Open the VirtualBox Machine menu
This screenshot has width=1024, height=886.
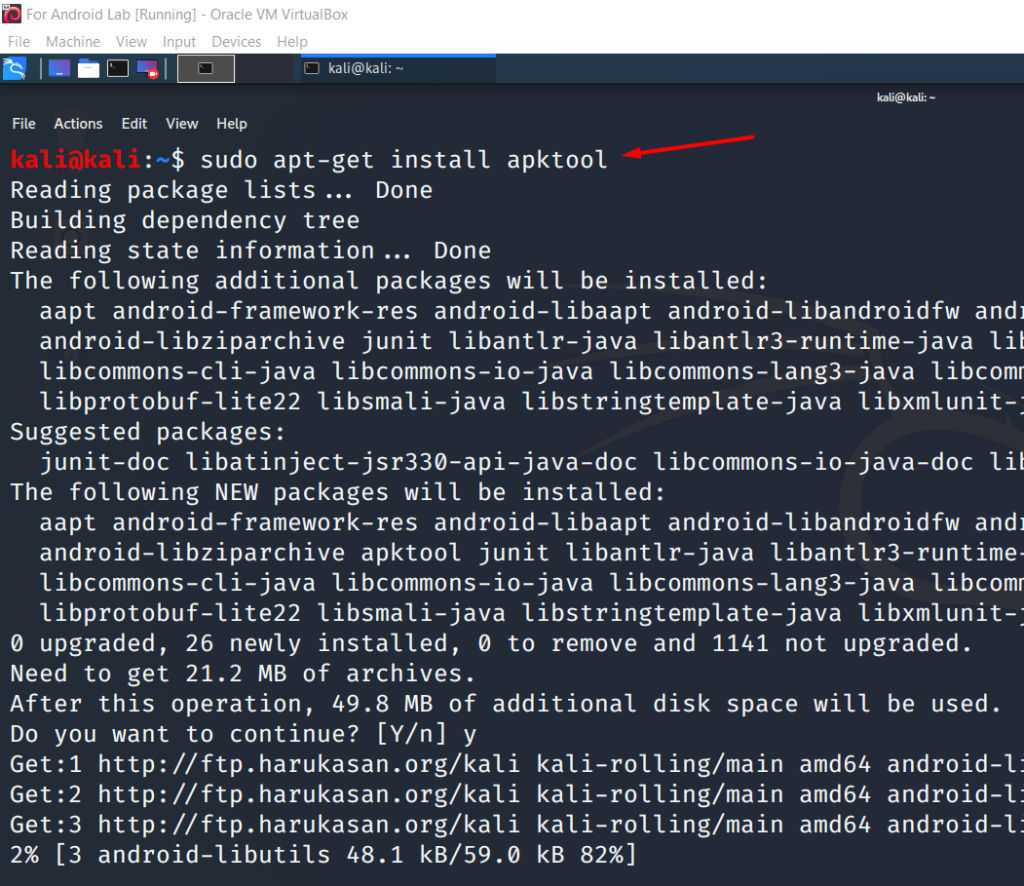click(x=73, y=42)
